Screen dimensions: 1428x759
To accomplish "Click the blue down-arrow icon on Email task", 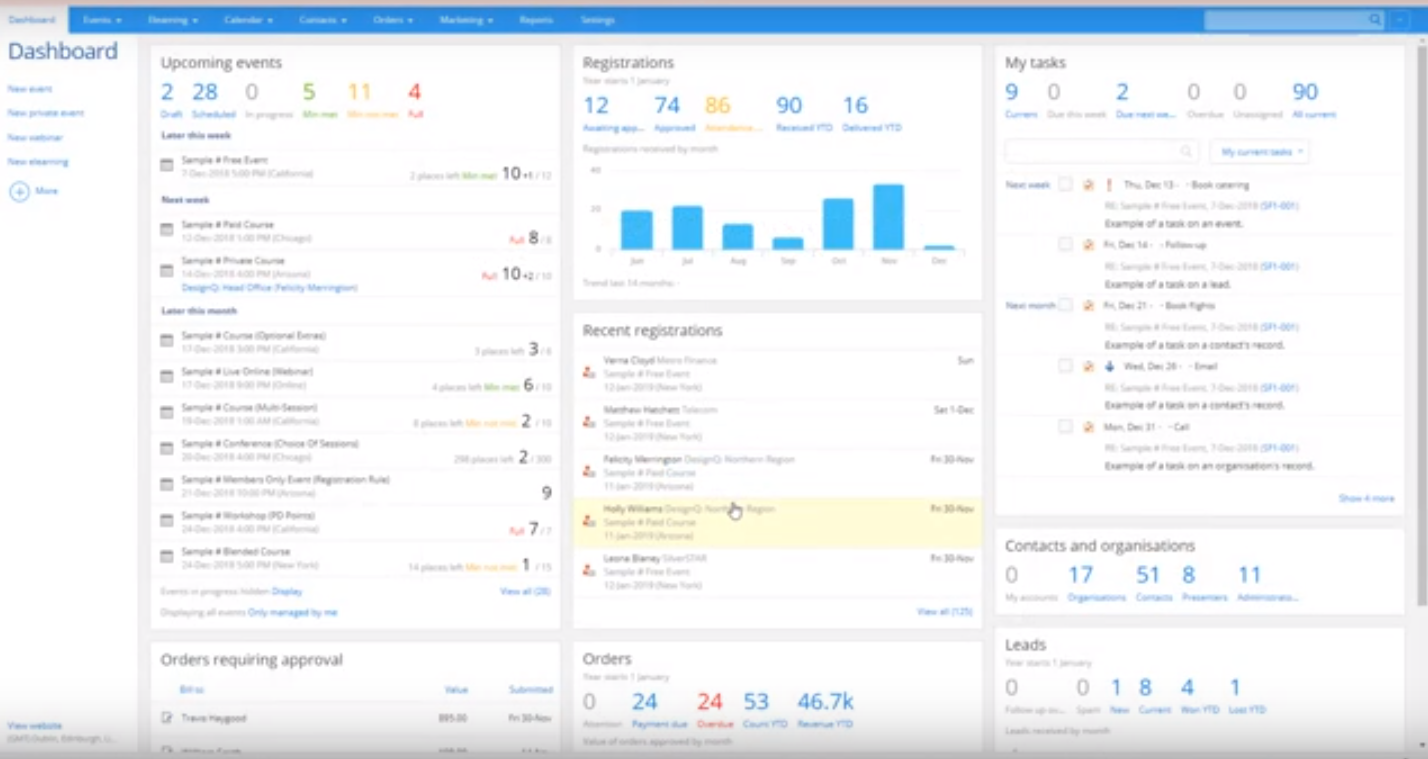I will point(1108,367).
